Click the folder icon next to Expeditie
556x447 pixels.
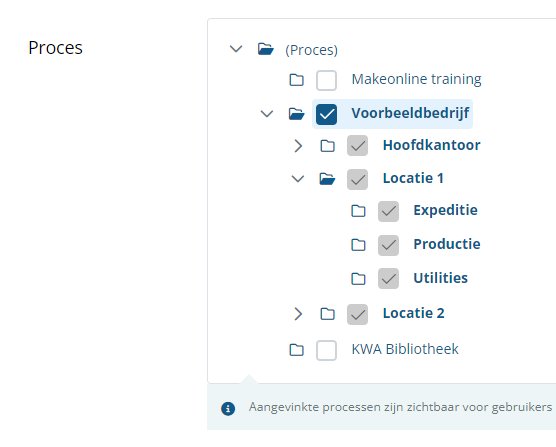click(358, 211)
